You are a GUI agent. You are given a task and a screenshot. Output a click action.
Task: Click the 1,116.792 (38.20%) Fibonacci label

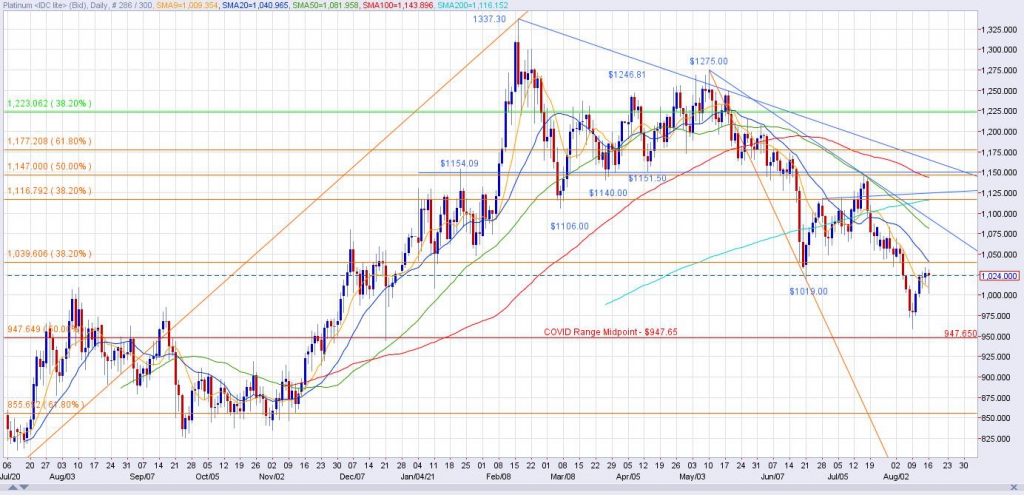pyautogui.click(x=50, y=191)
